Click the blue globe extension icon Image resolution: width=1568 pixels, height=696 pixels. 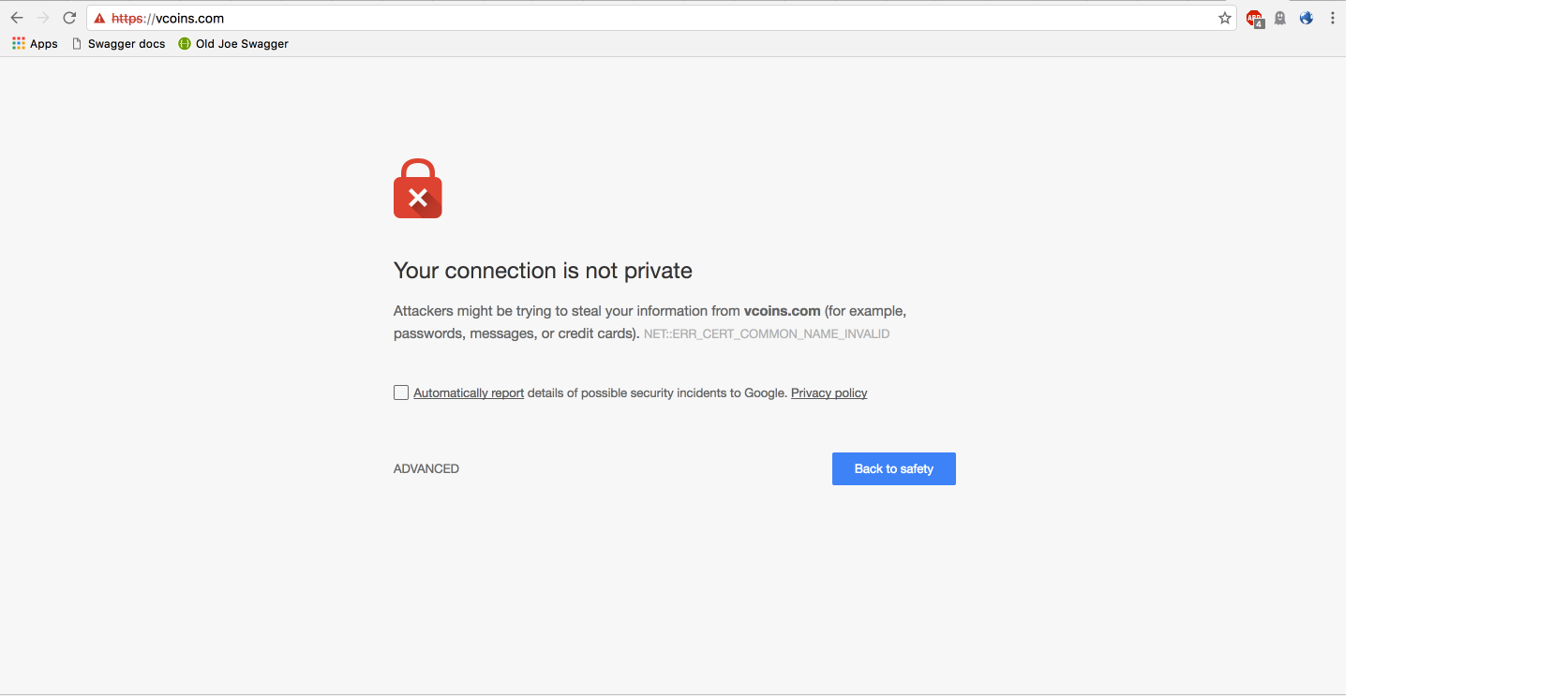point(1307,18)
